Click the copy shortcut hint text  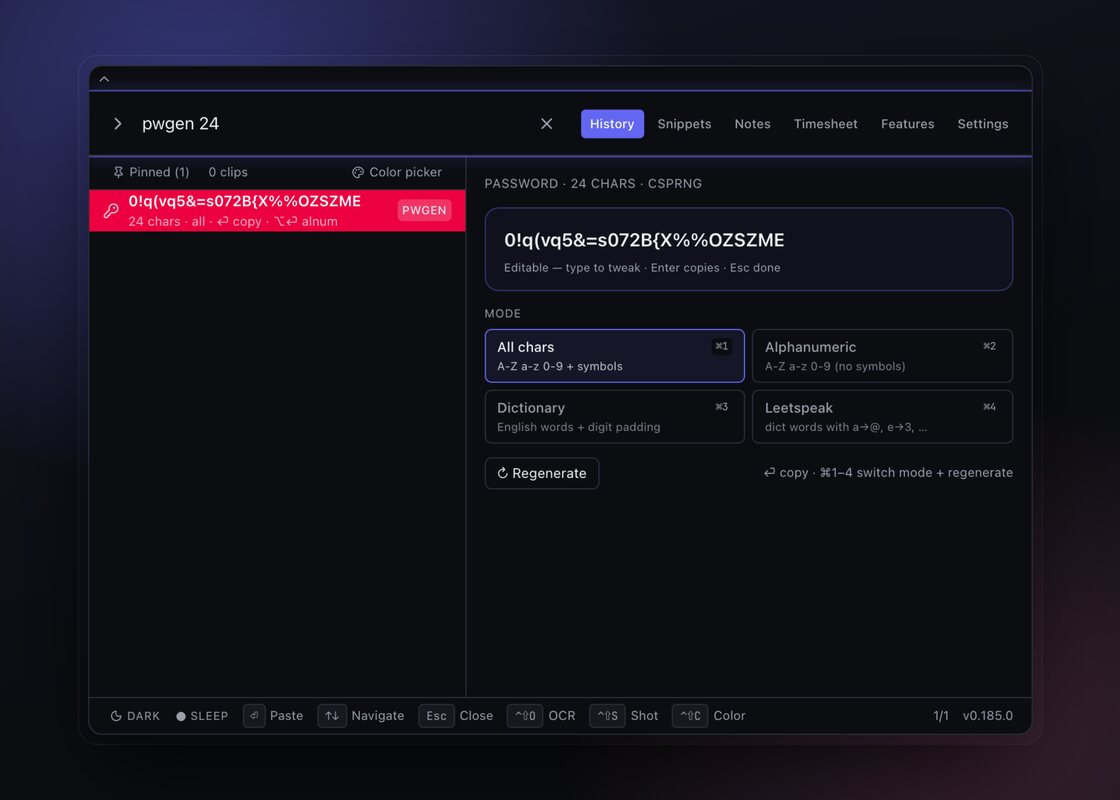pos(888,472)
